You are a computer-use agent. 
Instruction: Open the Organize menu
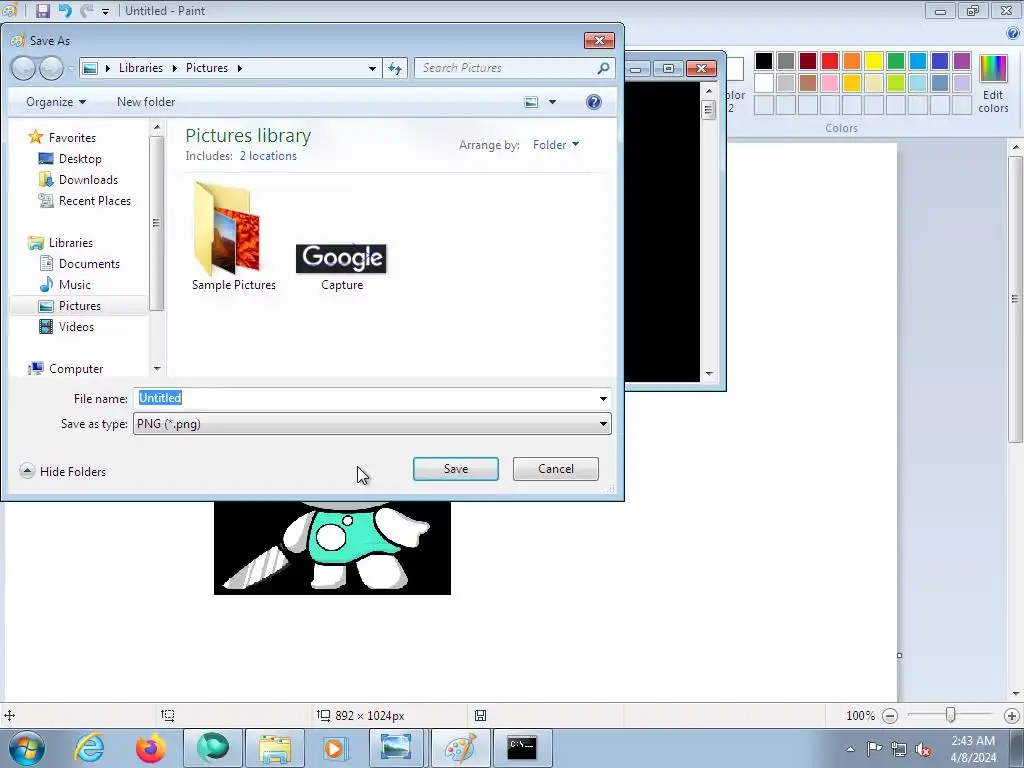(56, 102)
